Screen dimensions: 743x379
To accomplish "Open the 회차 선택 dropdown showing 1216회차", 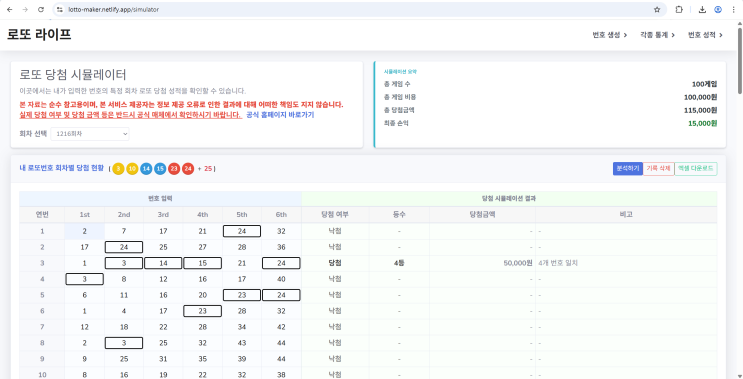I will pyautogui.click(x=90, y=134).
